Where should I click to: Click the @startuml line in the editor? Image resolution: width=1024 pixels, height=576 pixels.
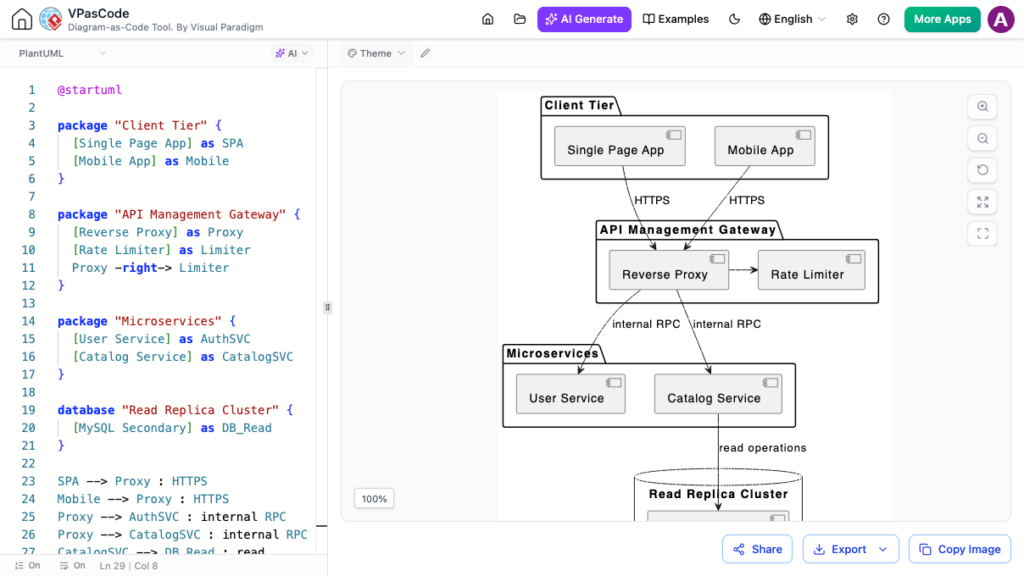pyautogui.click(x=89, y=90)
